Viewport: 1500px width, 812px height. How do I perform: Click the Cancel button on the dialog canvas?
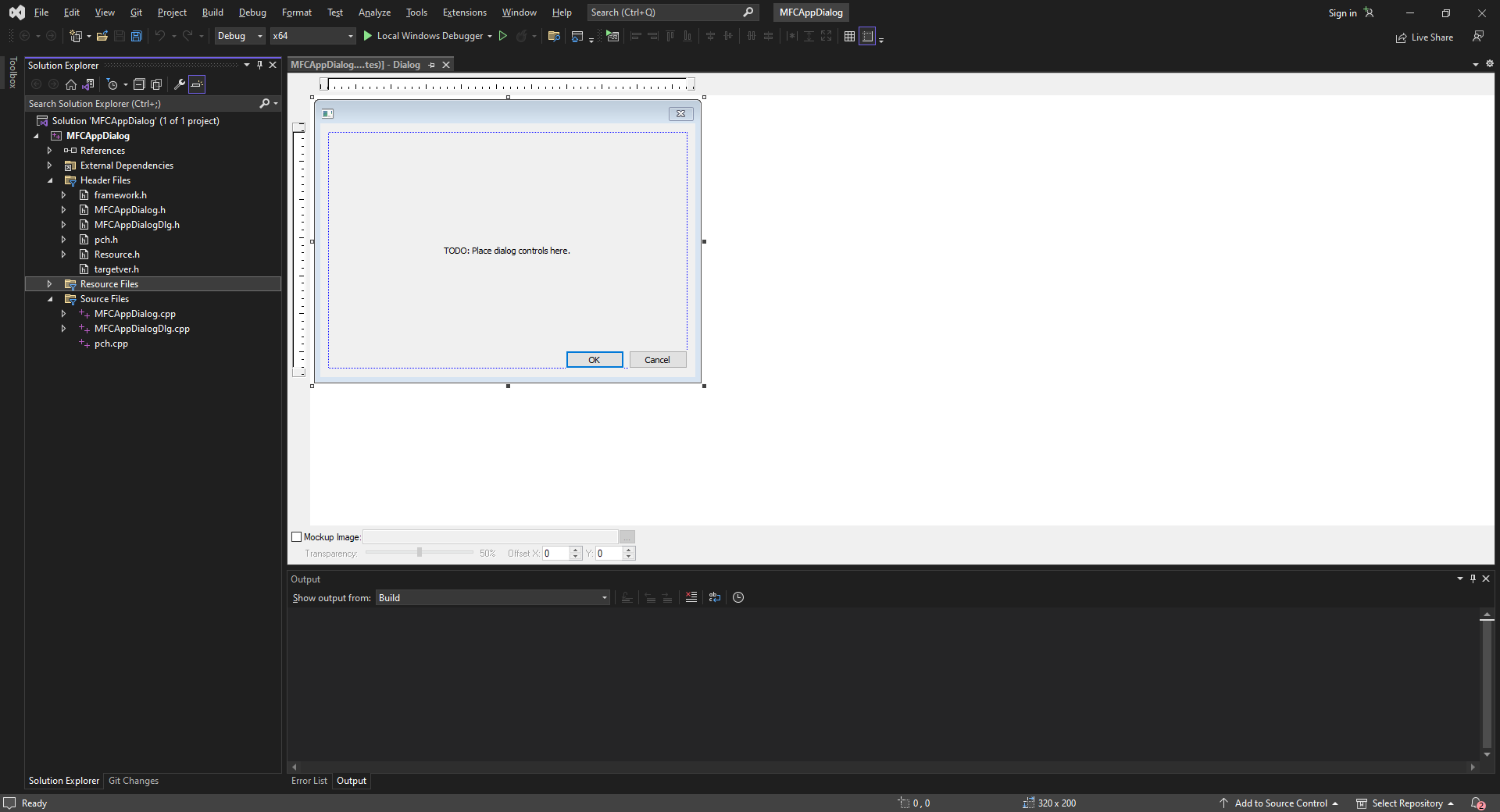657,359
